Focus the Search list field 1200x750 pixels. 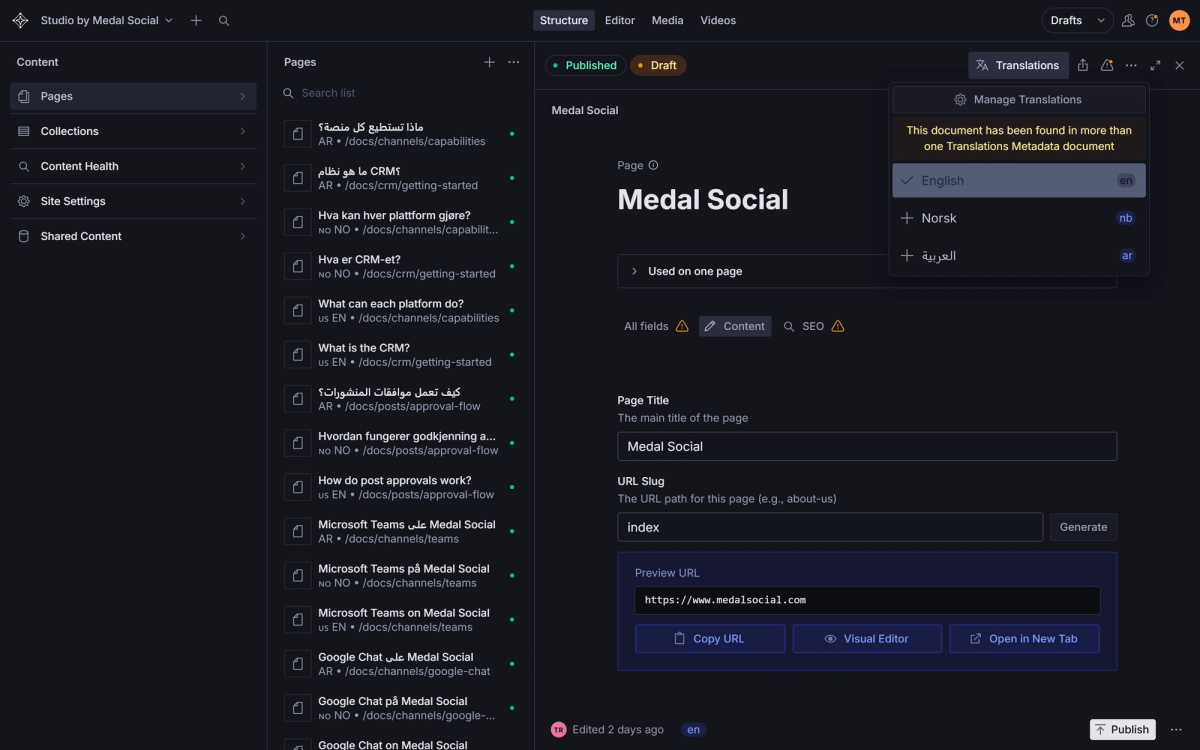pos(401,93)
